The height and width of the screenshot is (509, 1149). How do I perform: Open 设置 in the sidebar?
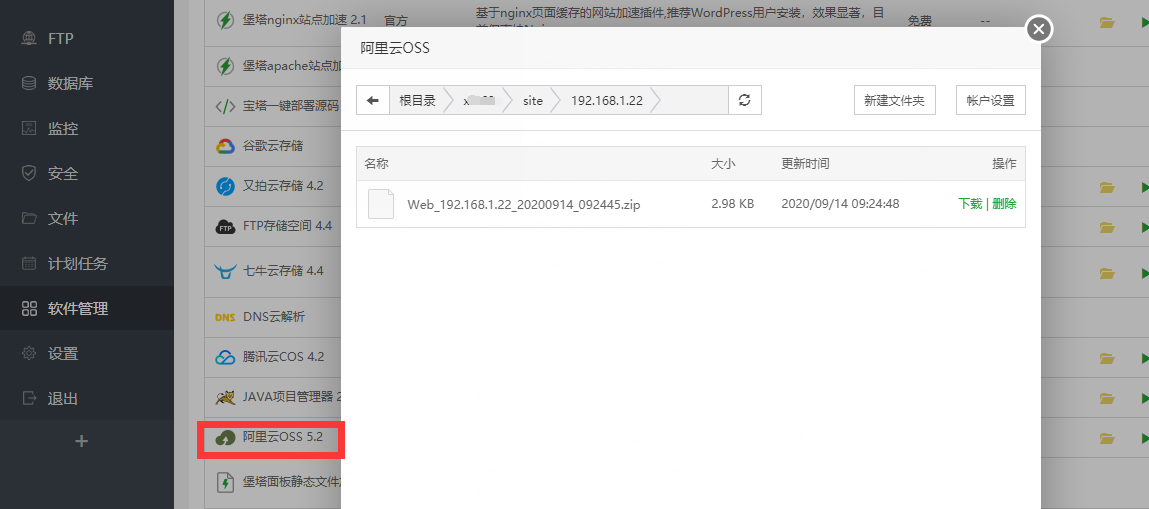click(x=86, y=354)
